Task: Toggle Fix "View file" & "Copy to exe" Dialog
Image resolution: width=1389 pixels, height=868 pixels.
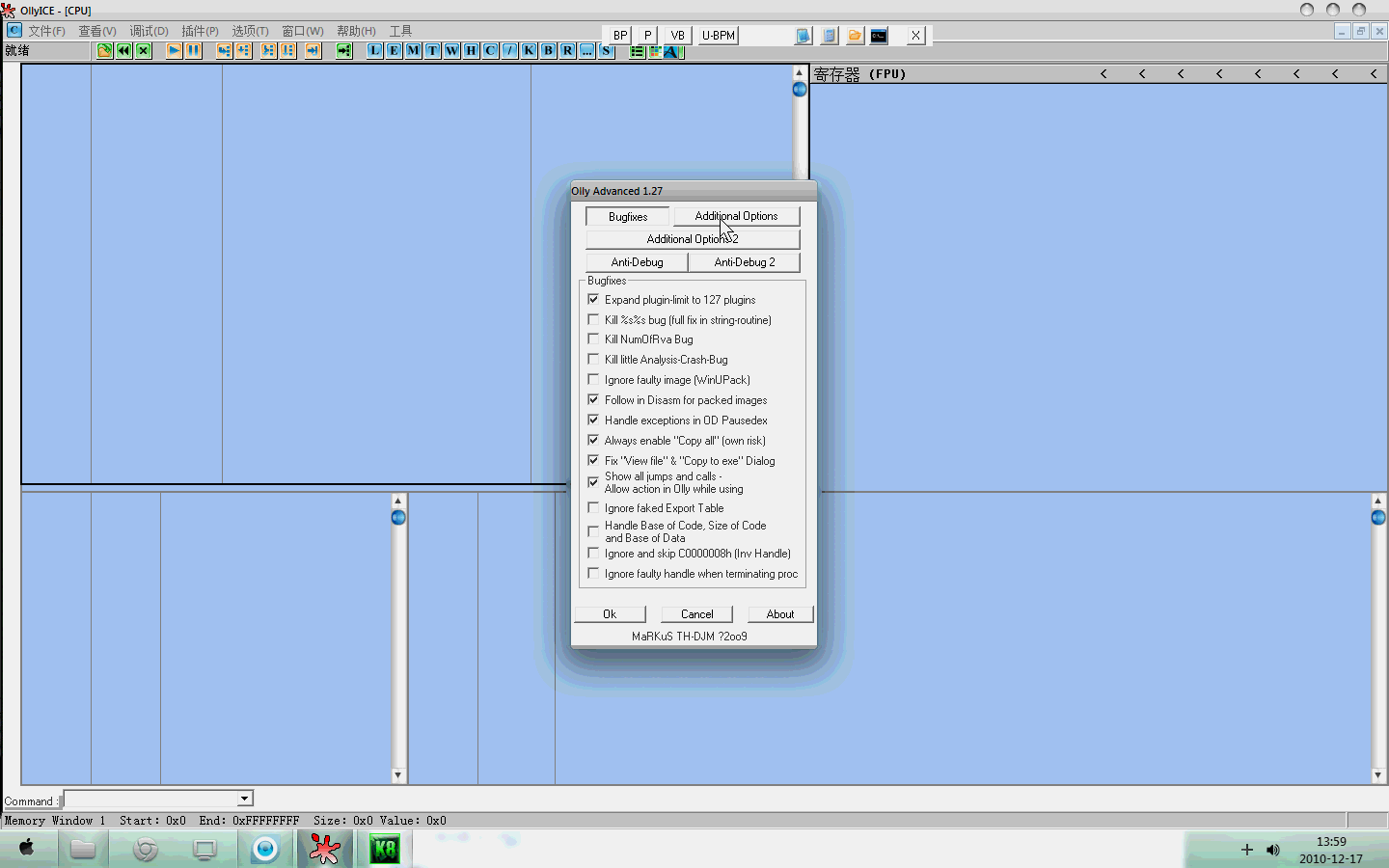Action: [593, 460]
